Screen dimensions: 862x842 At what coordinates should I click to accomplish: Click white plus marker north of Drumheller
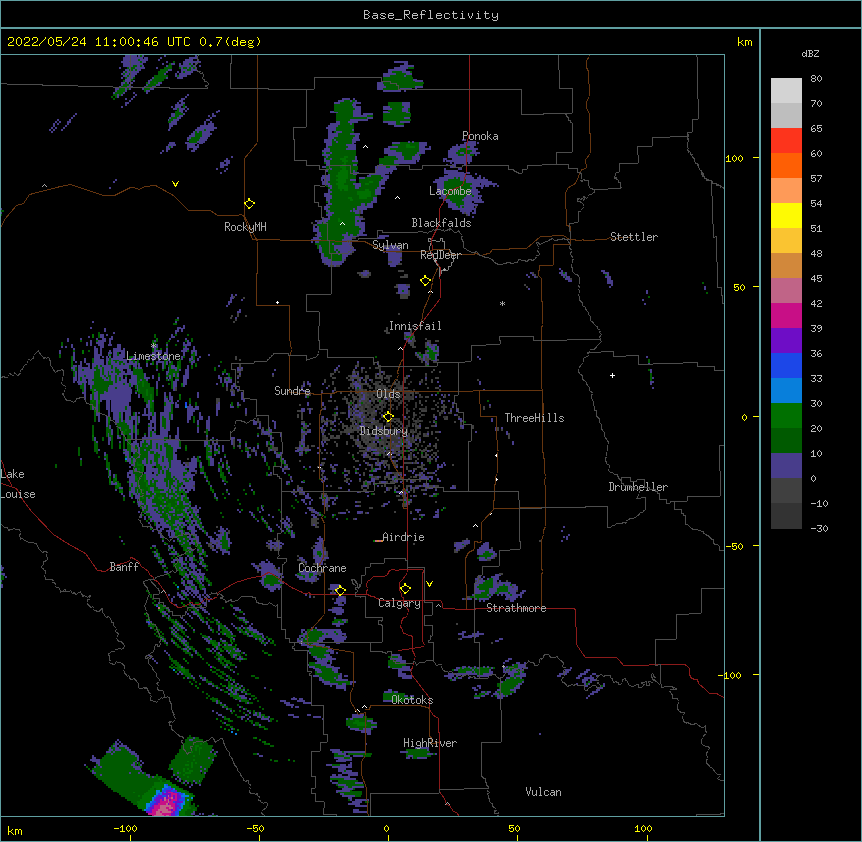[x=612, y=375]
